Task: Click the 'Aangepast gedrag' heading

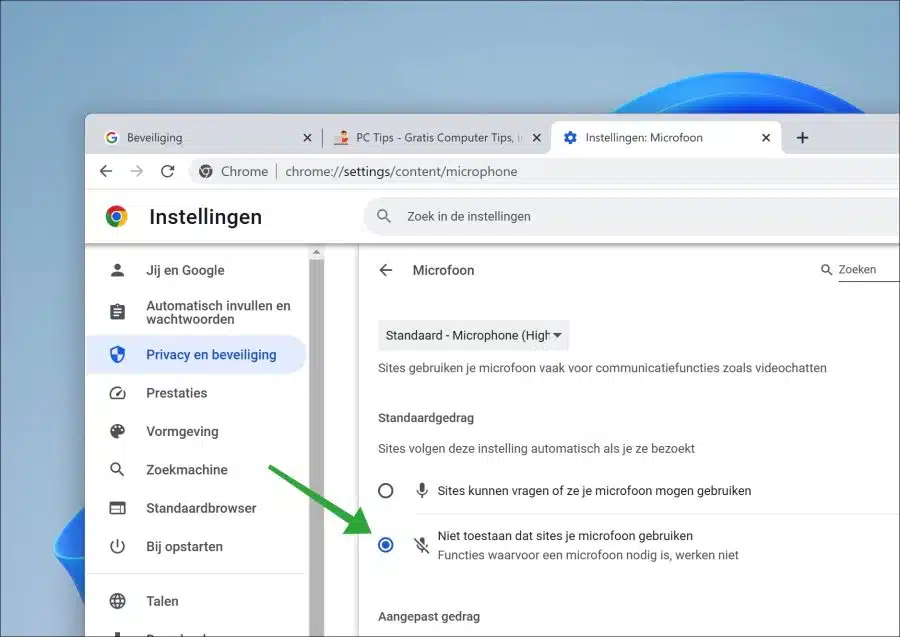Action: click(x=429, y=616)
